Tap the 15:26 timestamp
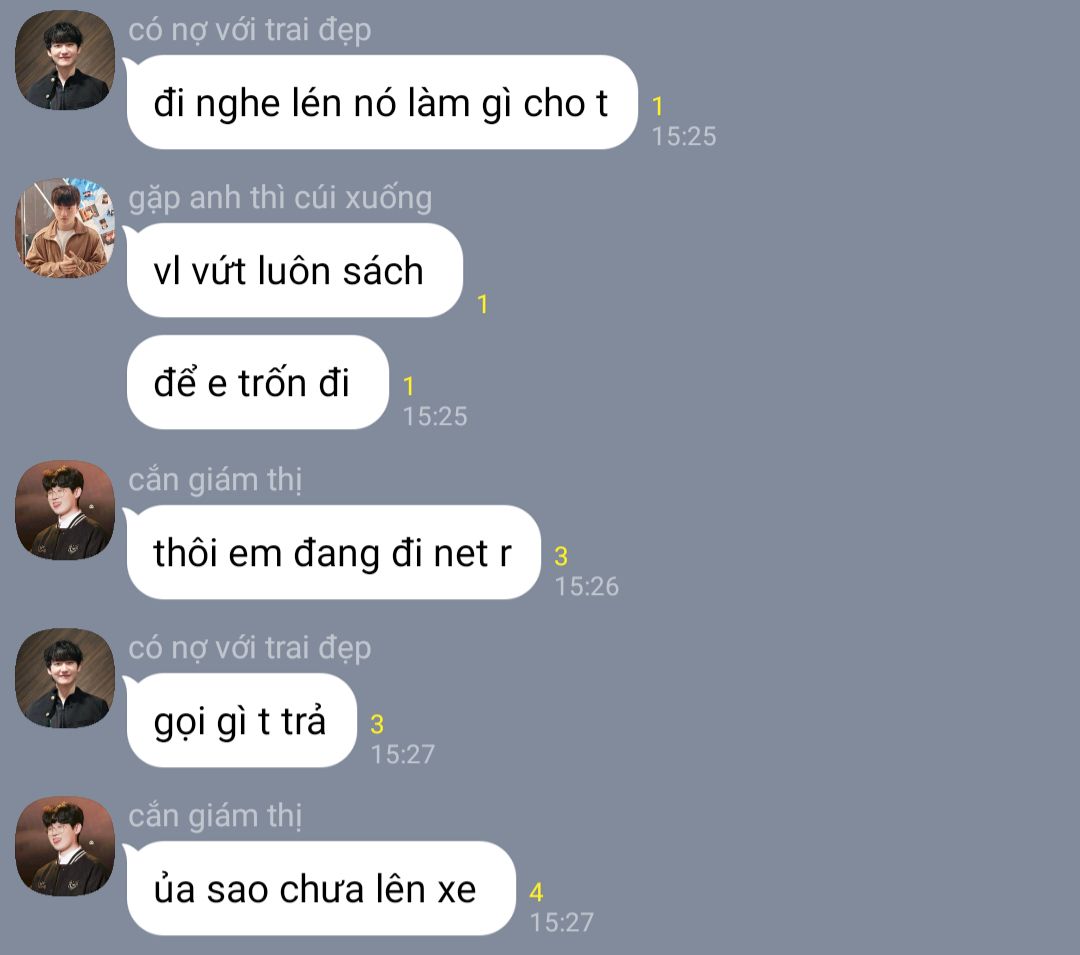Screen dimensions: 1080x955 coord(586,587)
